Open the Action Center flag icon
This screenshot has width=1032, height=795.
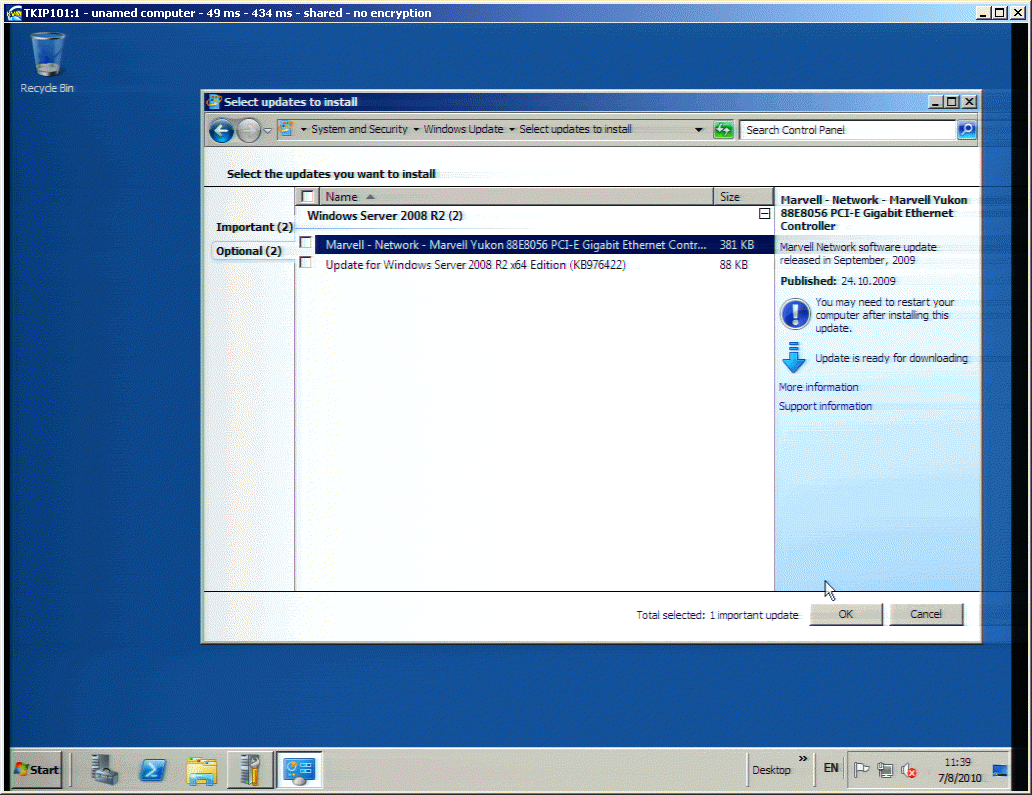tap(862, 769)
